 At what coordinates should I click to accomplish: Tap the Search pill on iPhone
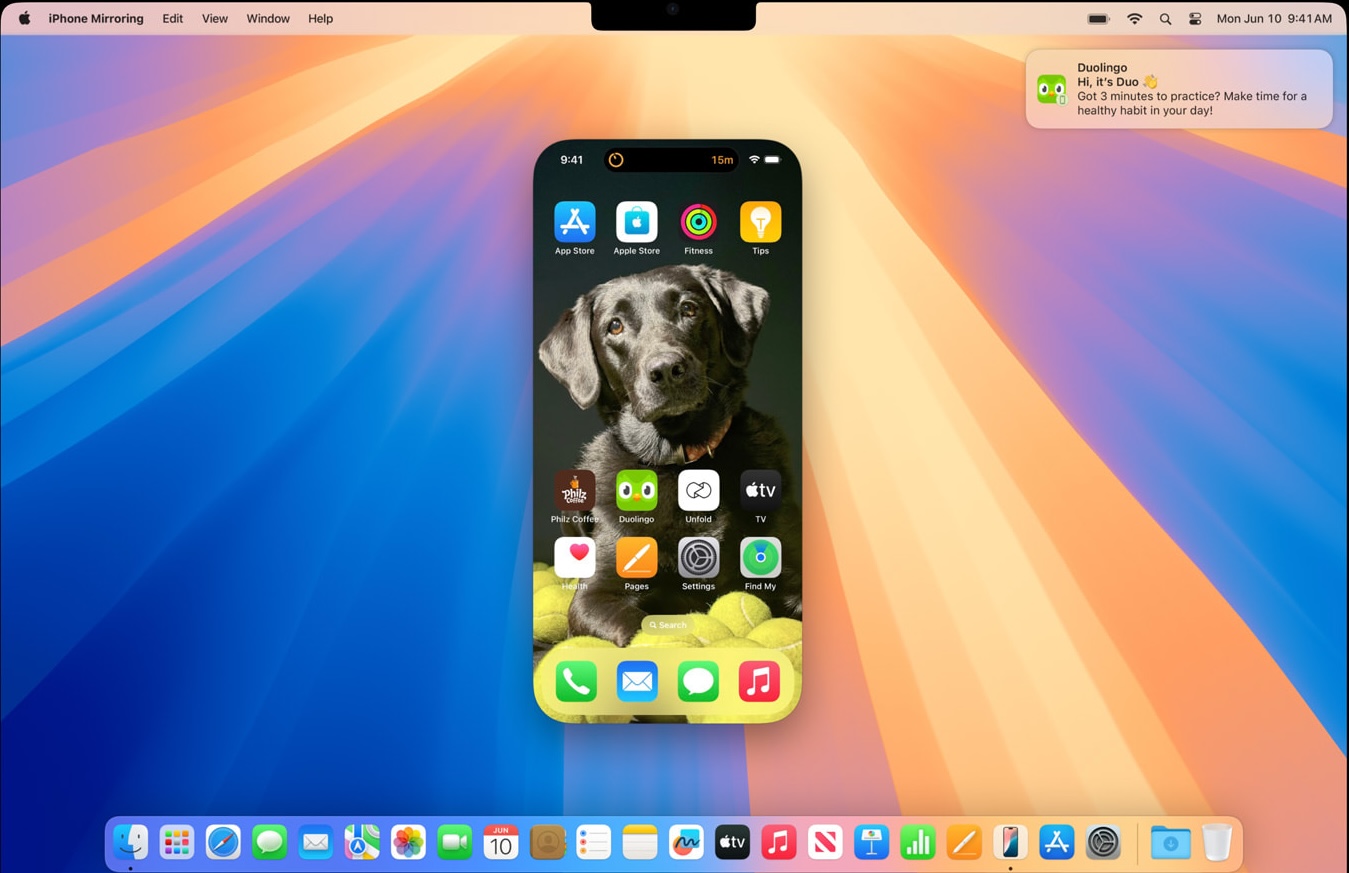tap(668, 625)
